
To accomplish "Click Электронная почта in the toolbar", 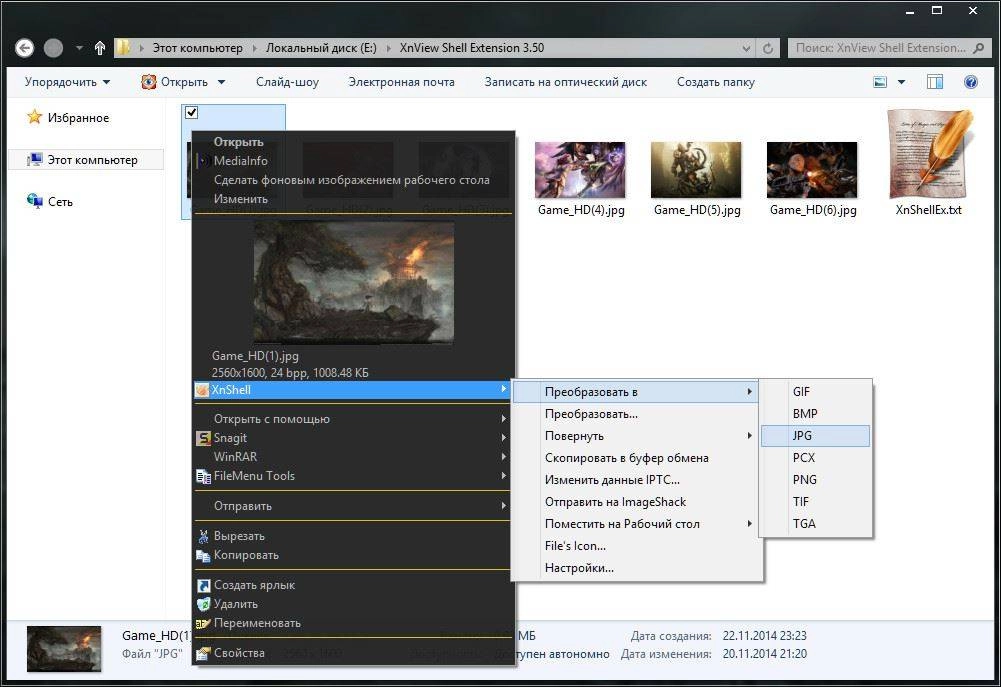I will tap(402, 82).
